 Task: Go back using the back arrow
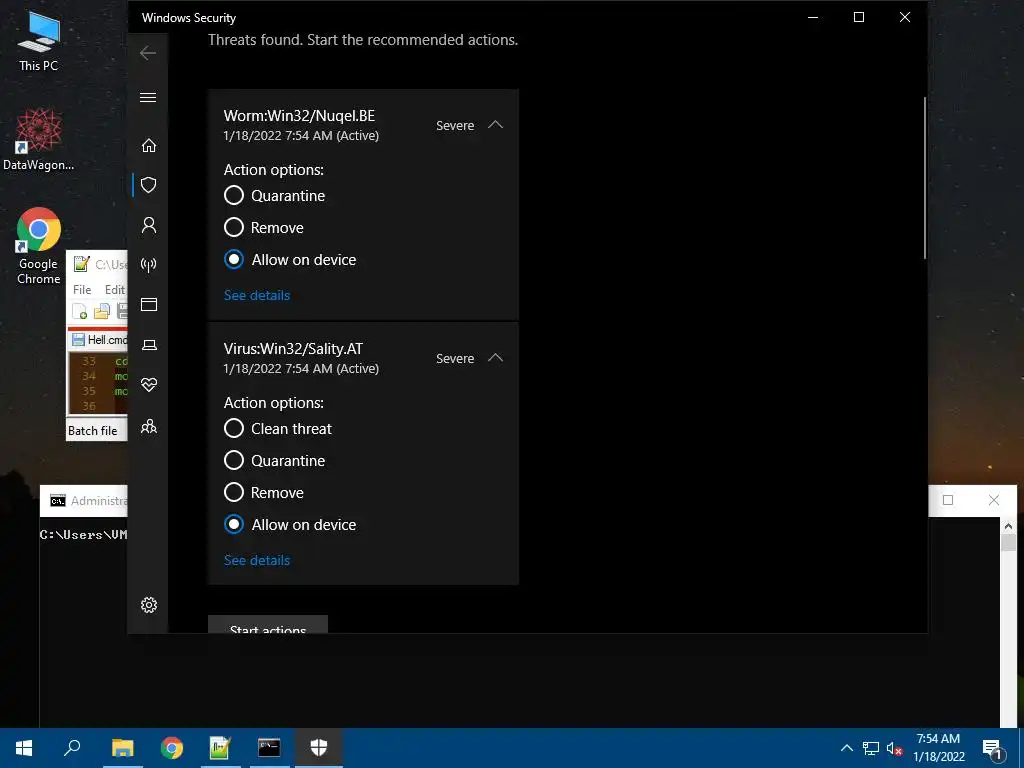pyautogui.click(x=148, y=53)
